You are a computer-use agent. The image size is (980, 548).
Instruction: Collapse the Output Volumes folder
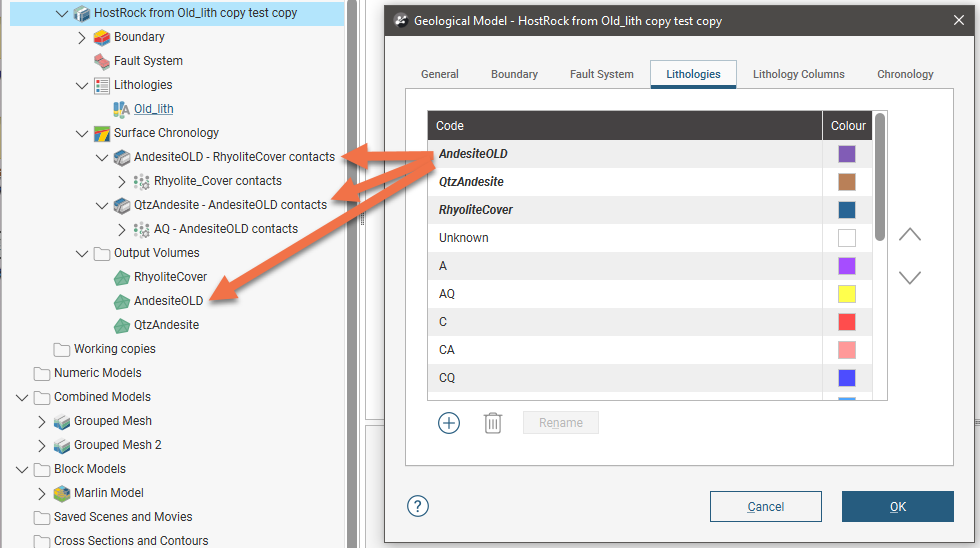(x=82, y=253)
